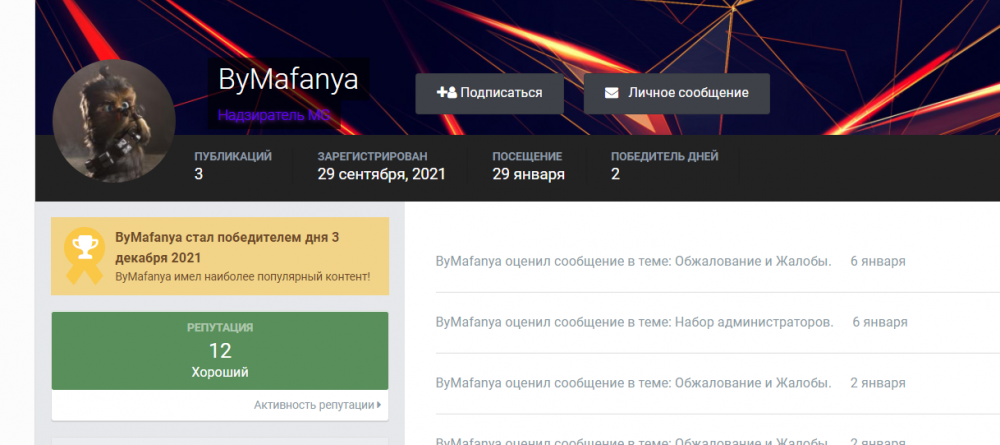Click the arrow beside Активность репутации
Screen dimensions: 1000x445
[379, 405]
